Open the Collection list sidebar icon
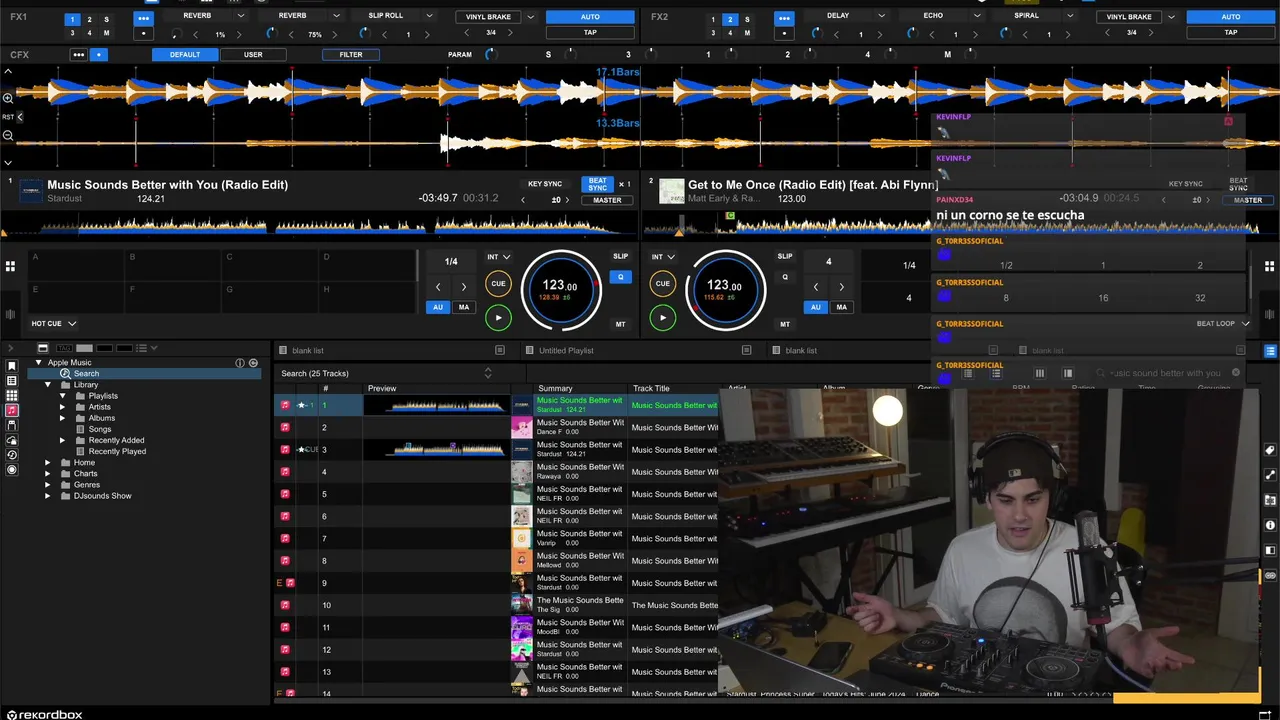Viewport: 1280px width, 720px height. [11, 381]
